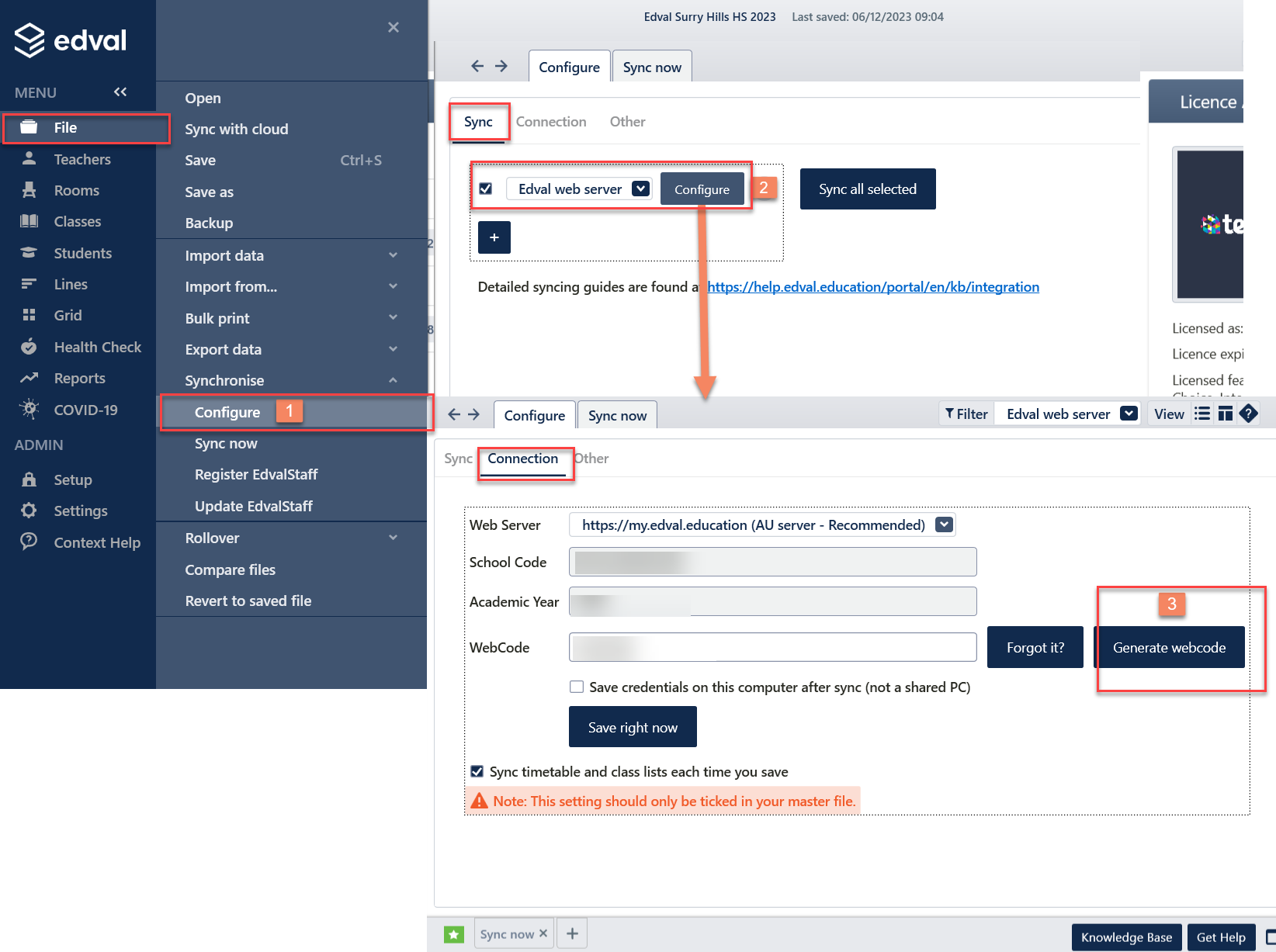The image size is (1276, 952).
Task: Close the bottom Sync now tab
Action: click(x=543, y=933)
